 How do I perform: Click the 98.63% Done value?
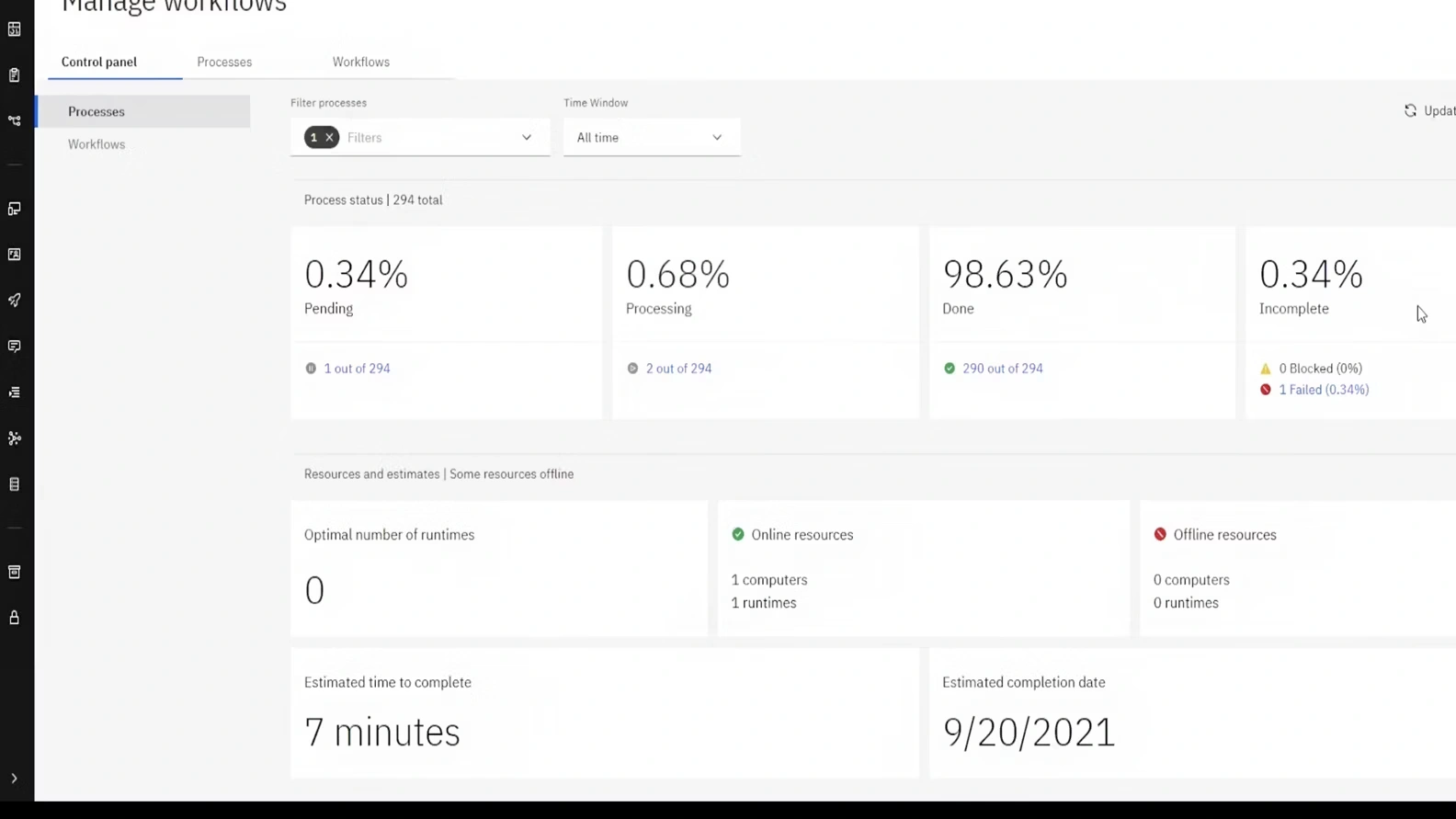pyautogui.click(x=1006, y=274)
